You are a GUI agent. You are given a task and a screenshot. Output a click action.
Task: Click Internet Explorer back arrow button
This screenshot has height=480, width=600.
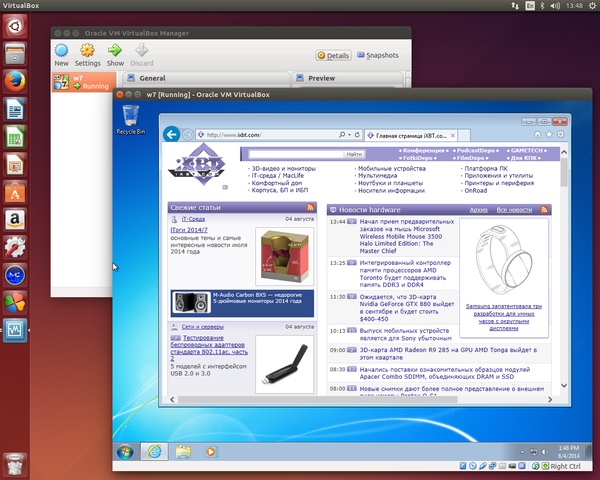tap(172, 134)
